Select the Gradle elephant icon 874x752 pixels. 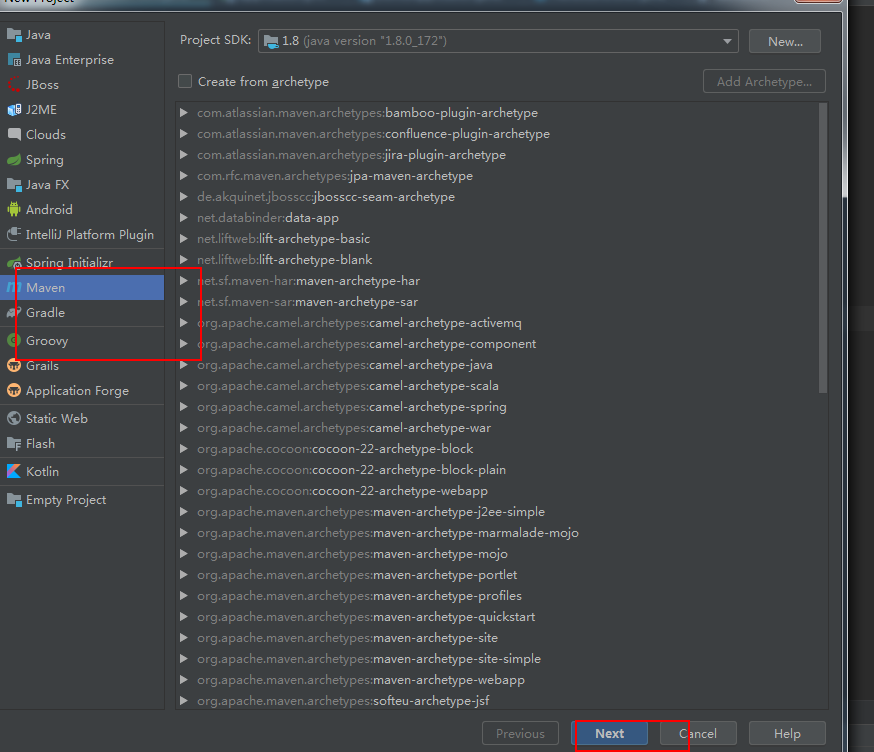click(14, 313)
